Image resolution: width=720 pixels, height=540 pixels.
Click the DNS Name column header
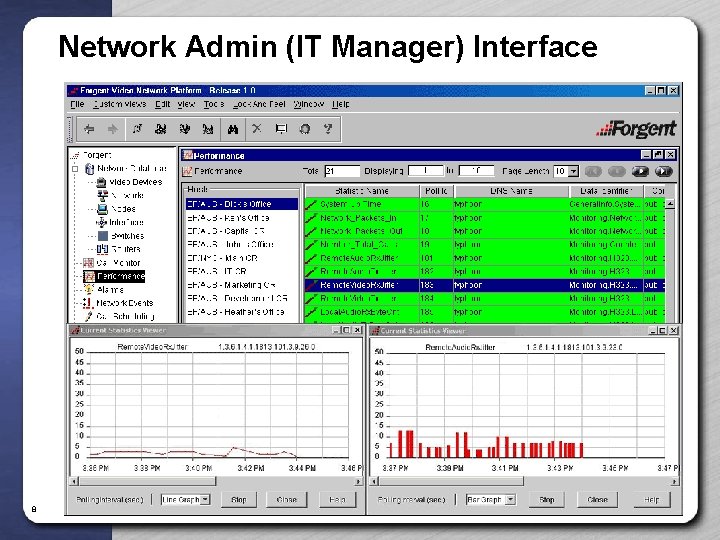click(511, 191)
